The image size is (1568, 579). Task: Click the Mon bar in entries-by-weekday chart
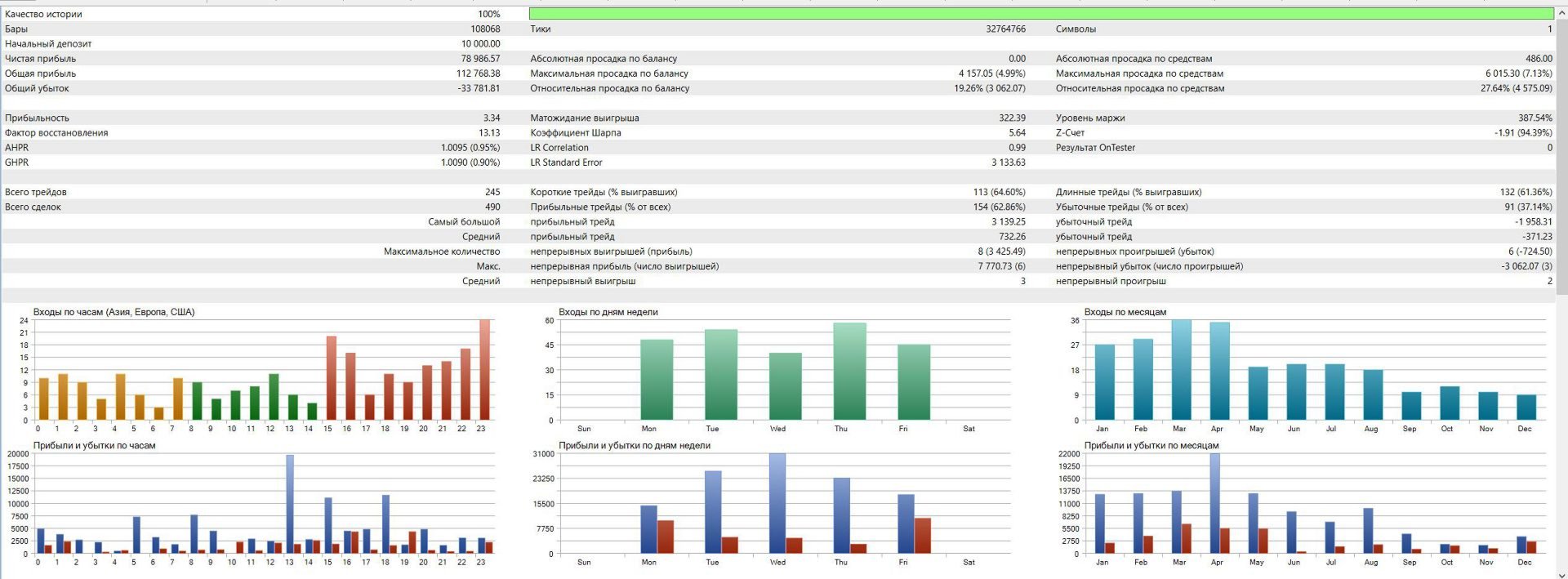[657, 380]
